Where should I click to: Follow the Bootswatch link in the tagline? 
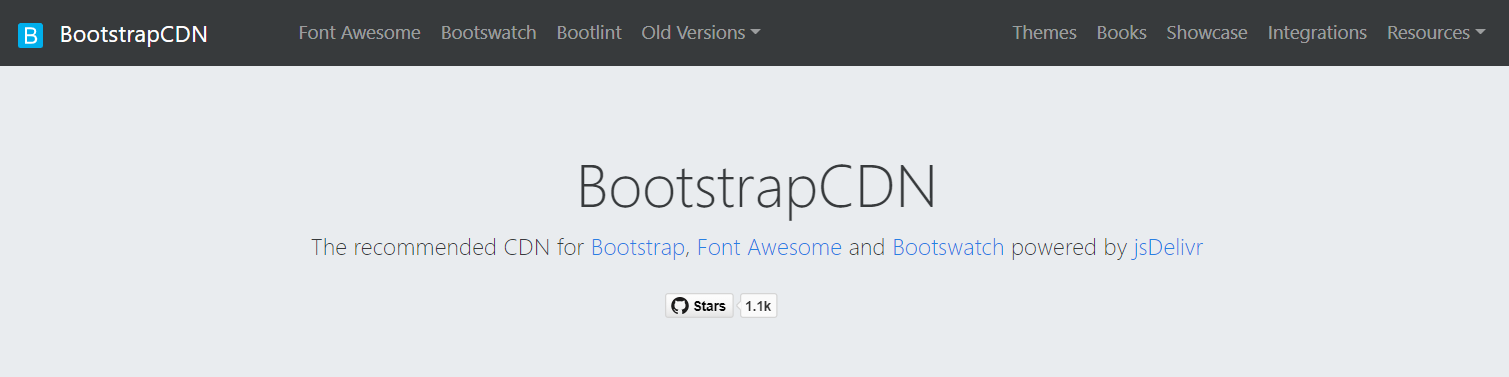click(x=948, y=247)
